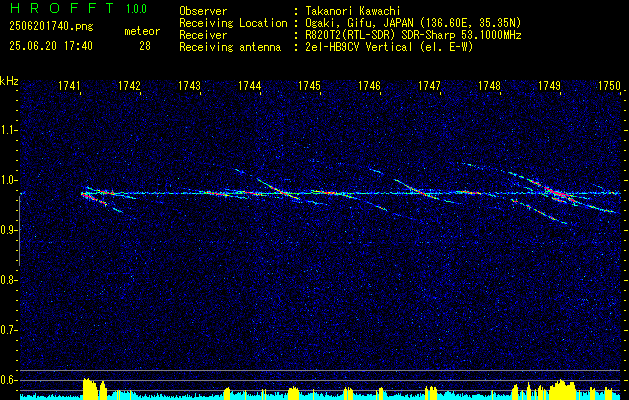Click the 'Receiving antenna' label

pos(230,47)
